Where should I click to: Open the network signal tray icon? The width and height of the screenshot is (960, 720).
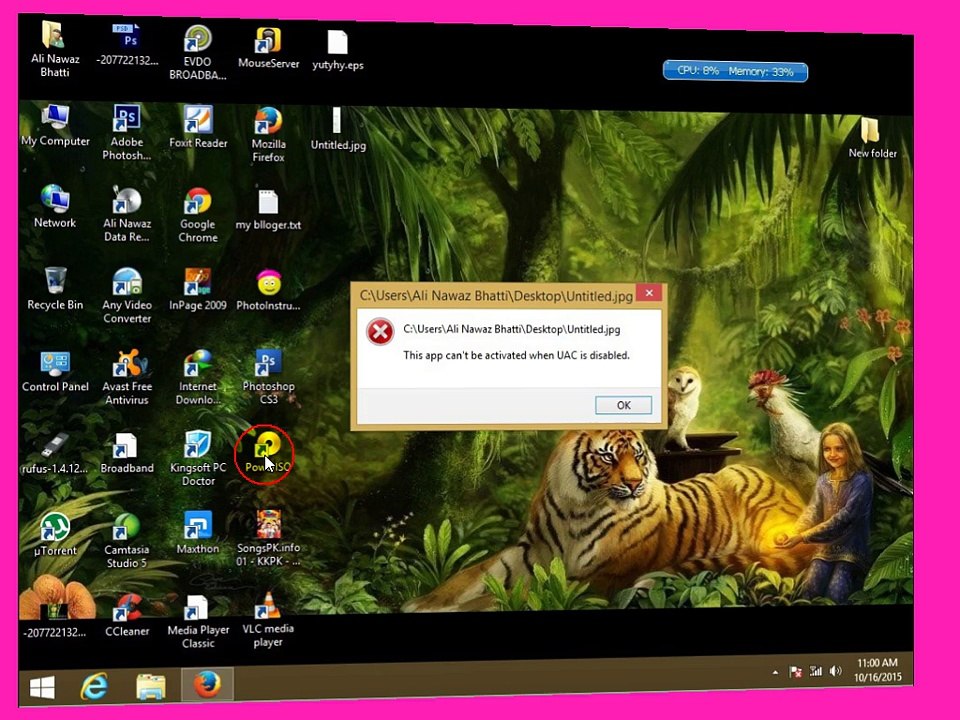816,672
